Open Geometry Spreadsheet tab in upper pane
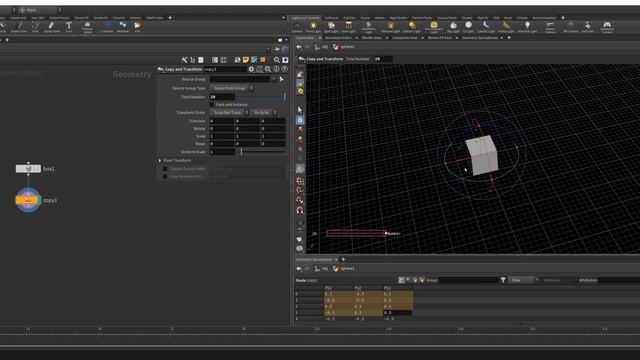Image resolution: width=640 pixels, height=360 pixels. [x=480, y=38]
